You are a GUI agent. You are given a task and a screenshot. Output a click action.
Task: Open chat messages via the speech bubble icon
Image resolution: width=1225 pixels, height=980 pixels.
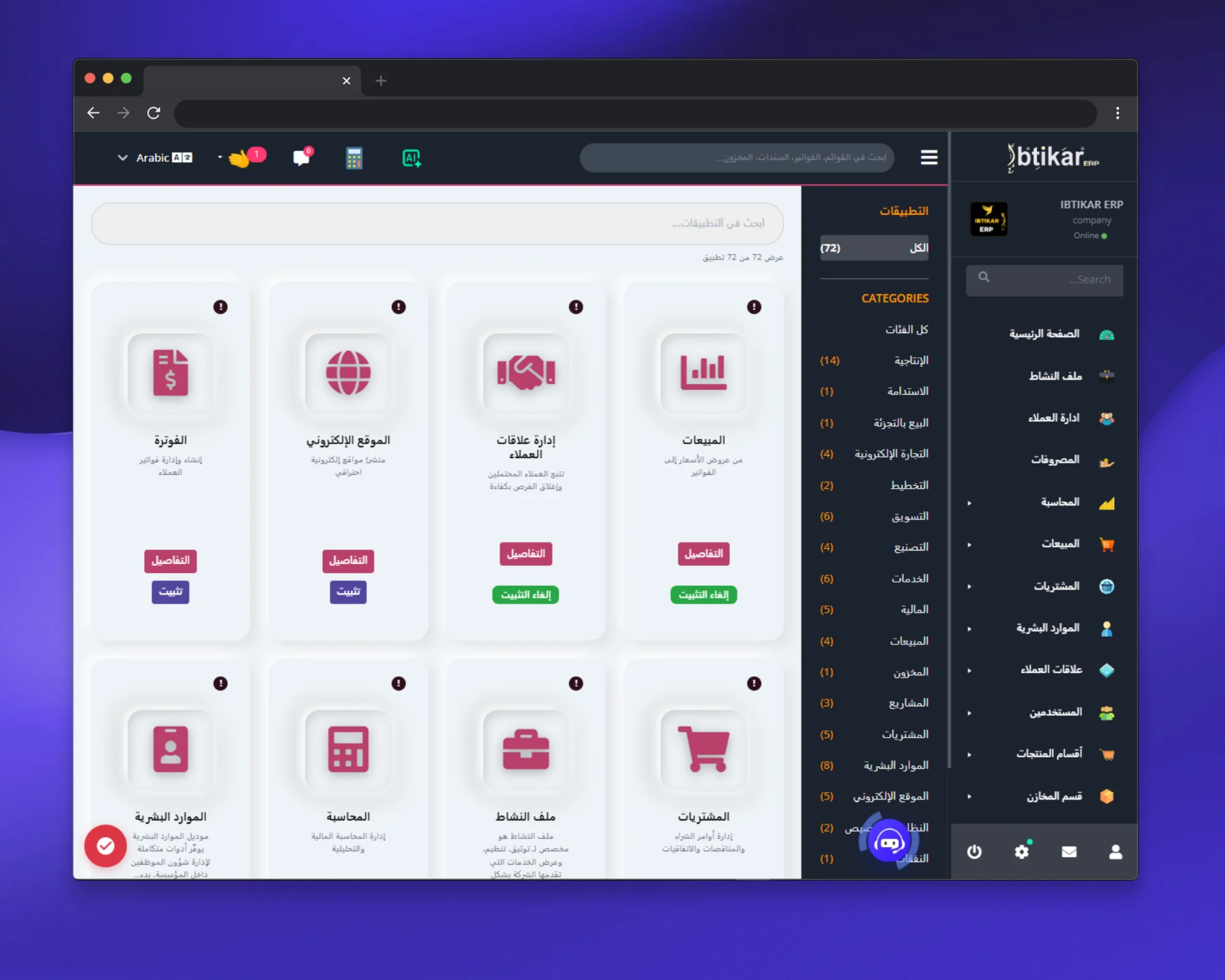coord(301,158)
